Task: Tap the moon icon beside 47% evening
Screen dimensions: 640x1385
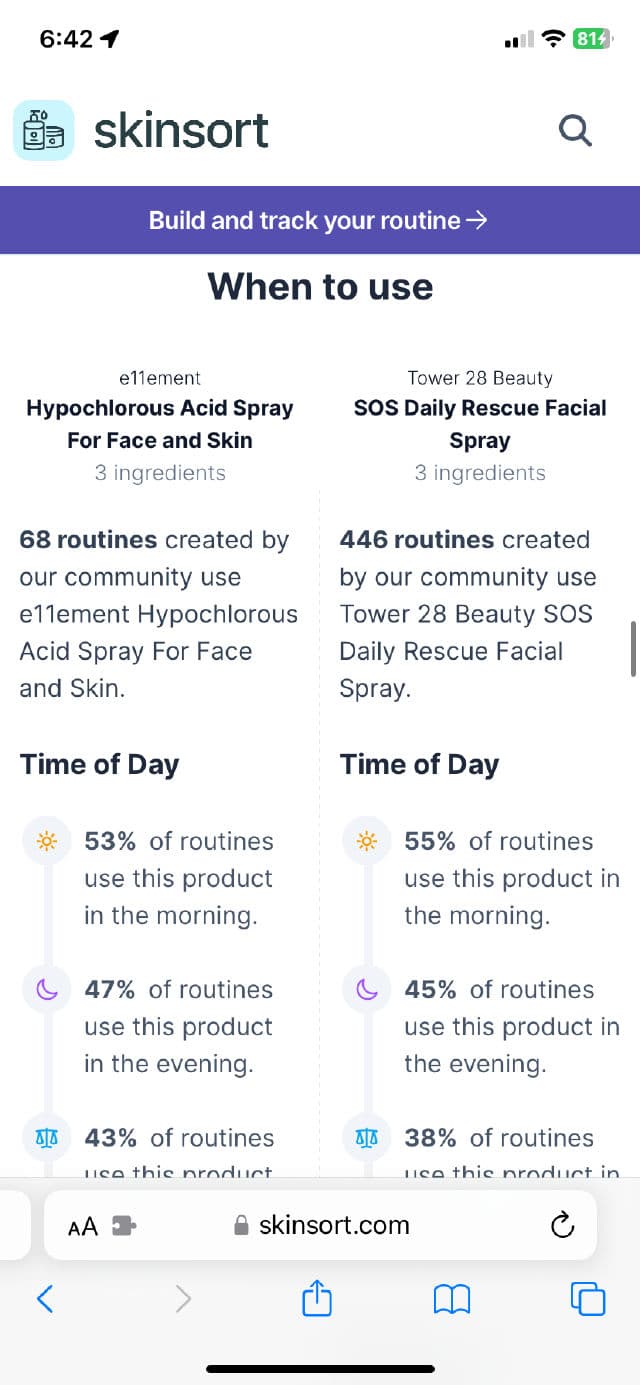Action: pyautogui.click(x=46, y=990)
